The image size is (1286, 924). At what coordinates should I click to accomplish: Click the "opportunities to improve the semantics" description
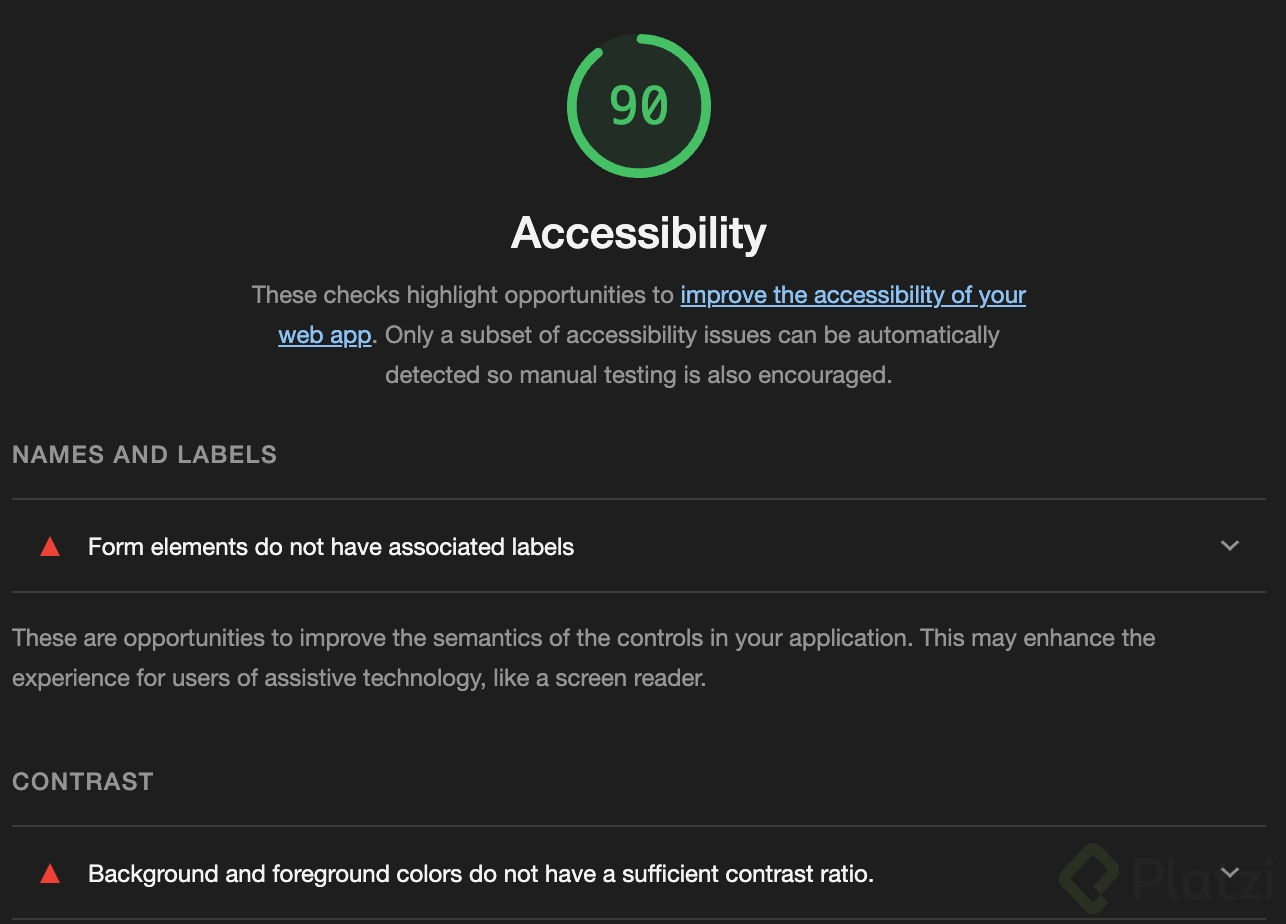coord(583,638)
